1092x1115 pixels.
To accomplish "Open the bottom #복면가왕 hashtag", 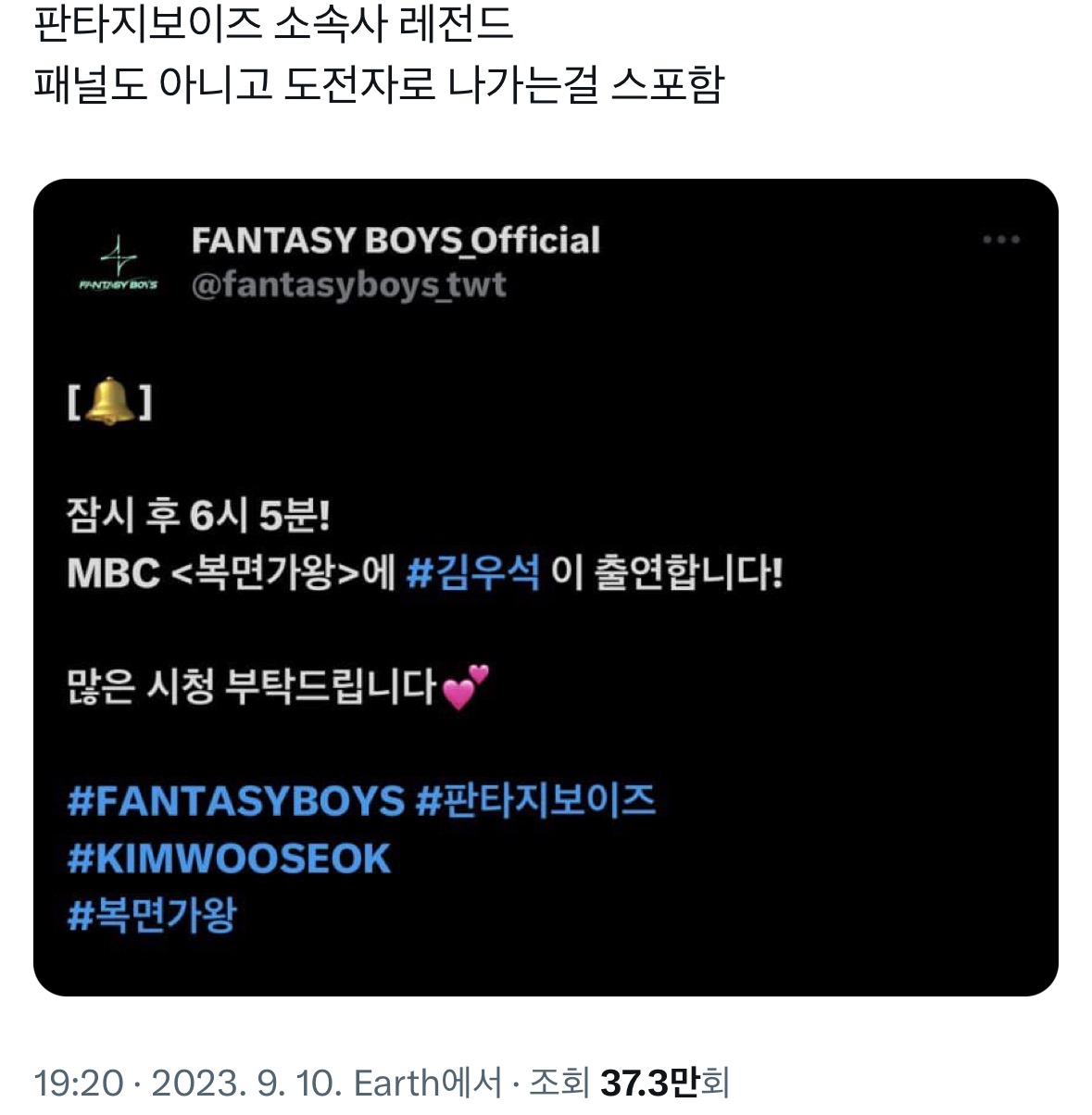I will coord(152,915).
